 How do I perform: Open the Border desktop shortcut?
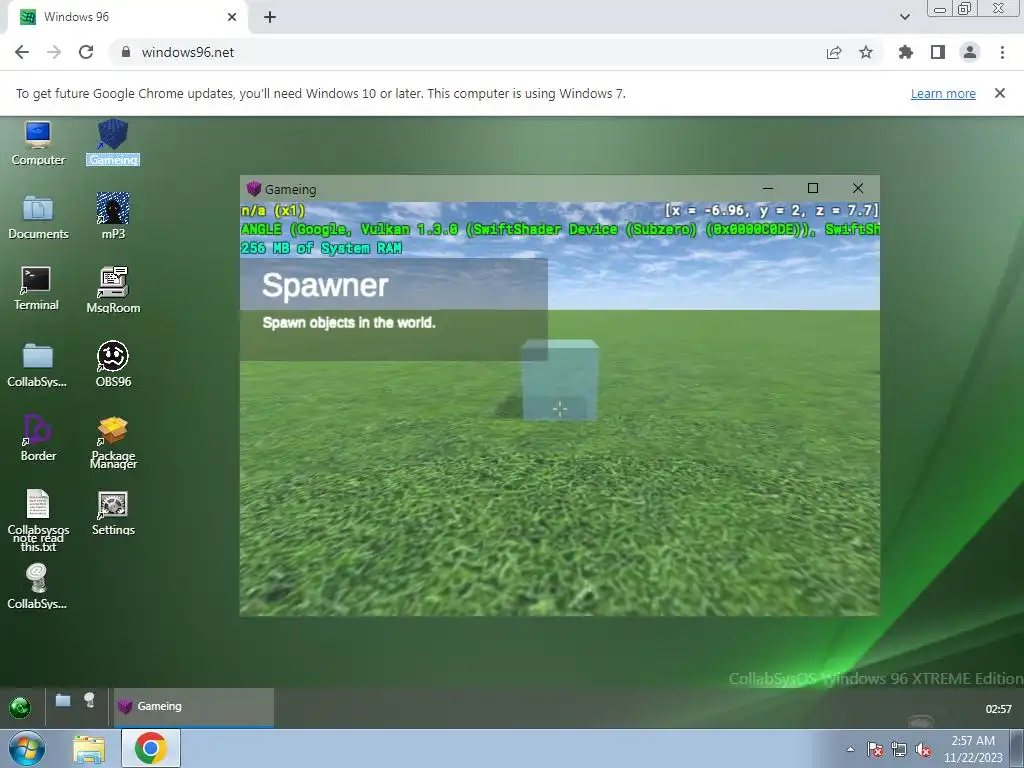(38, 438)
